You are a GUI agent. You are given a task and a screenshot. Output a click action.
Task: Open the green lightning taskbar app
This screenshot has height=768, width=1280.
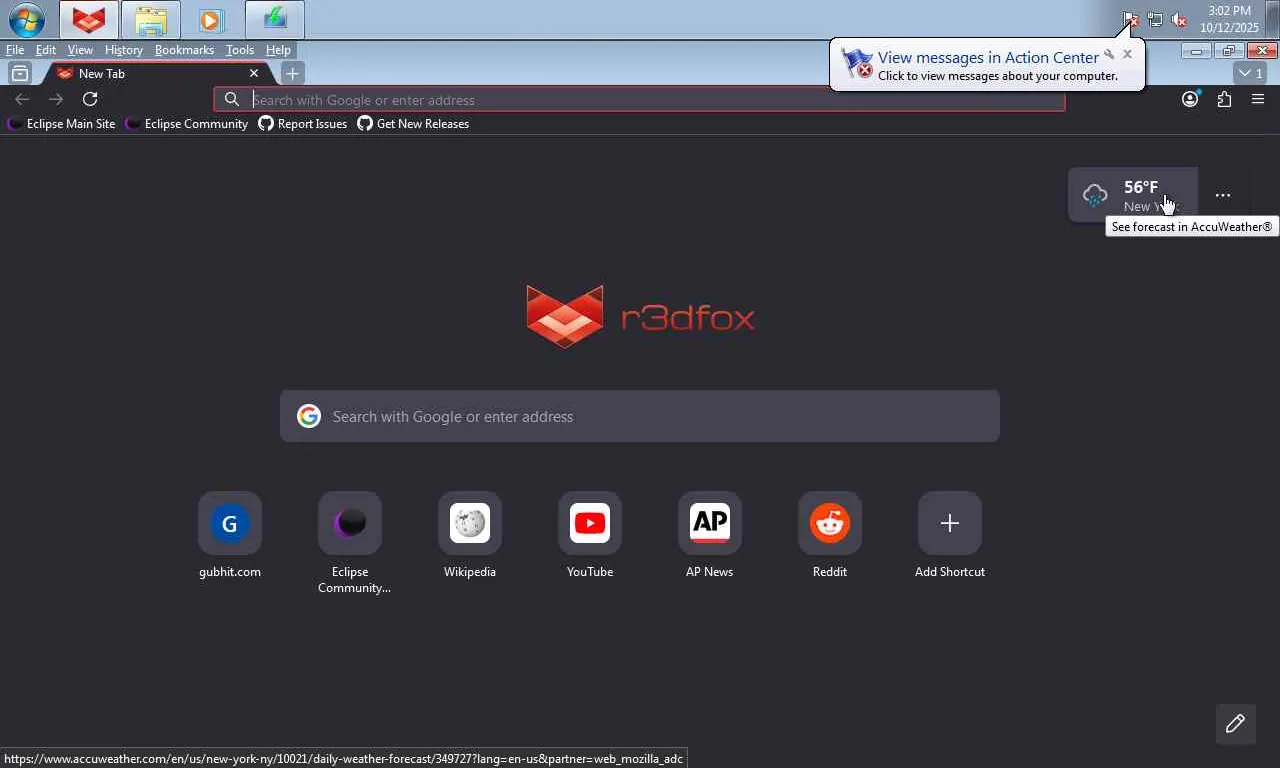pos(274,19)
